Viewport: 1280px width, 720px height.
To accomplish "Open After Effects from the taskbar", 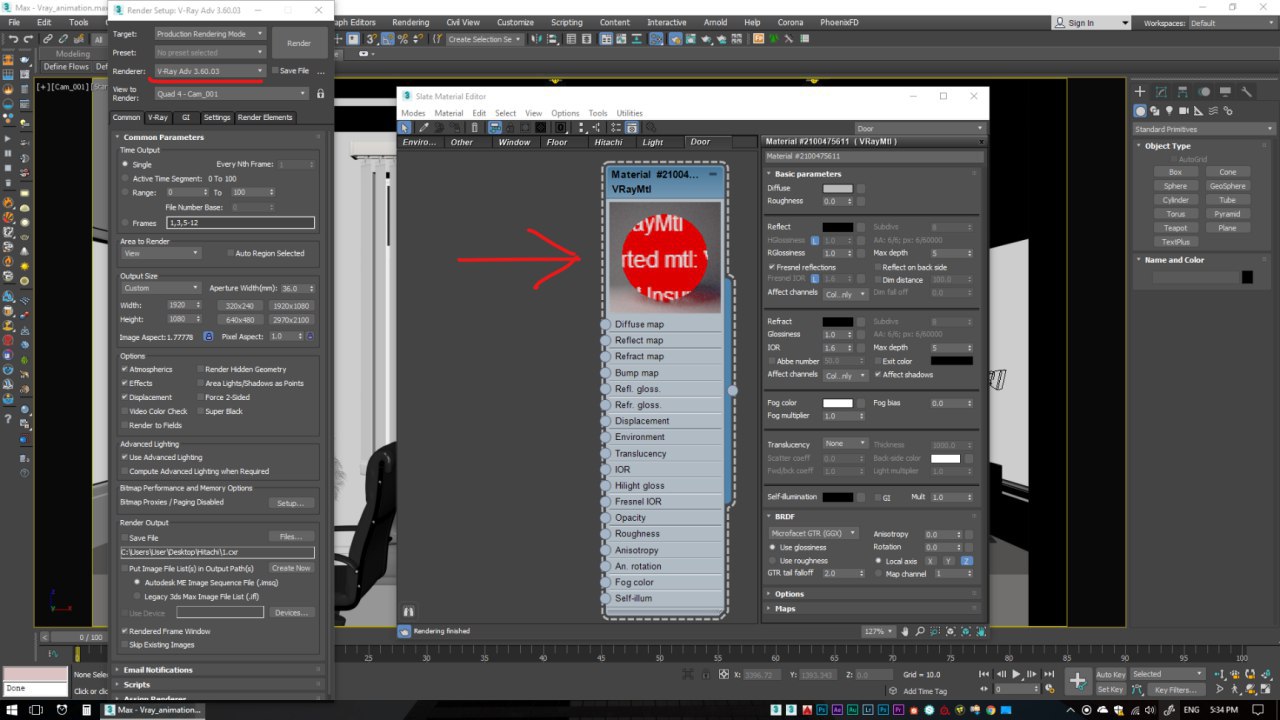I will [x=837, y=710].
